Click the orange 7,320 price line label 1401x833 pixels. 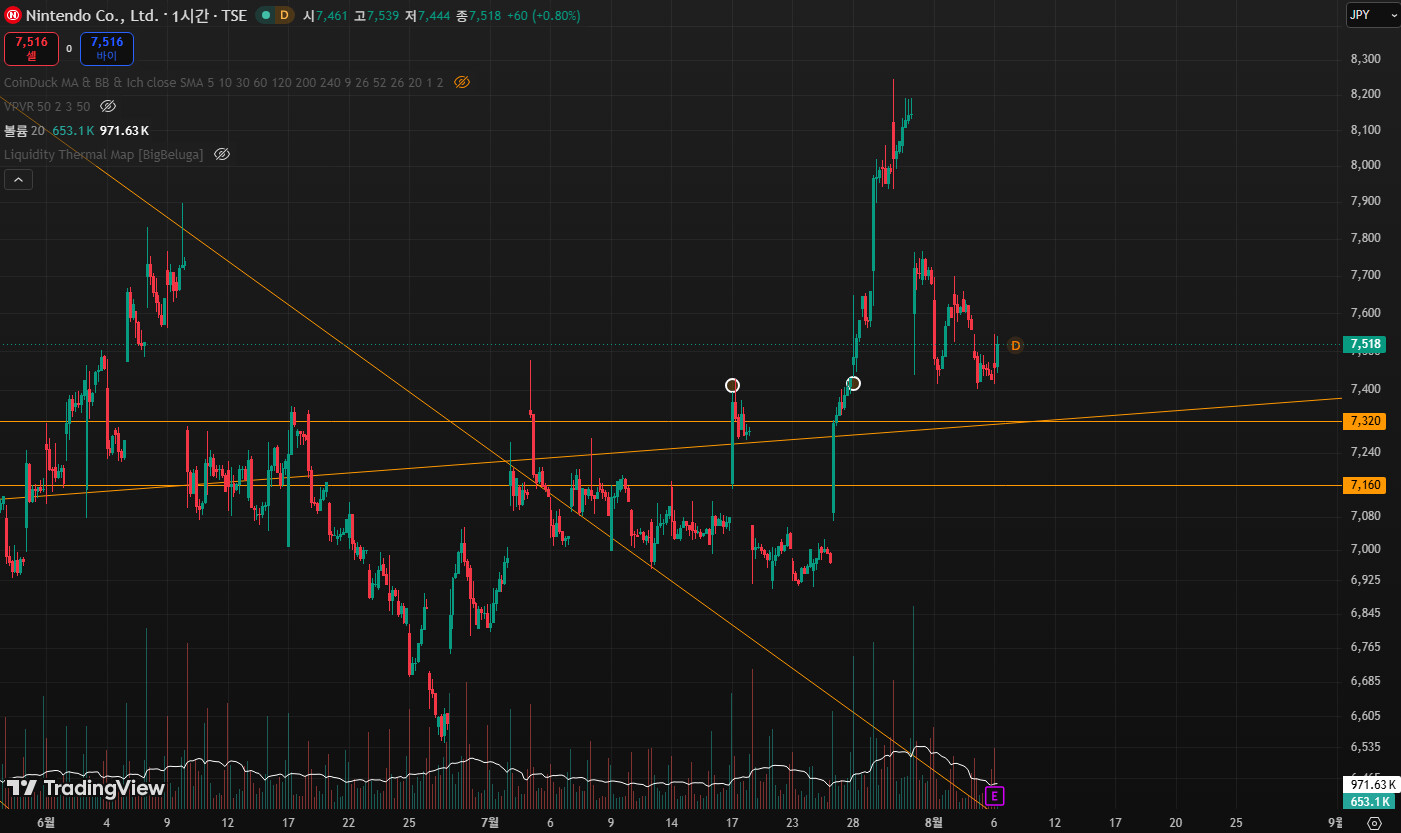click(x=1366, y=421)
